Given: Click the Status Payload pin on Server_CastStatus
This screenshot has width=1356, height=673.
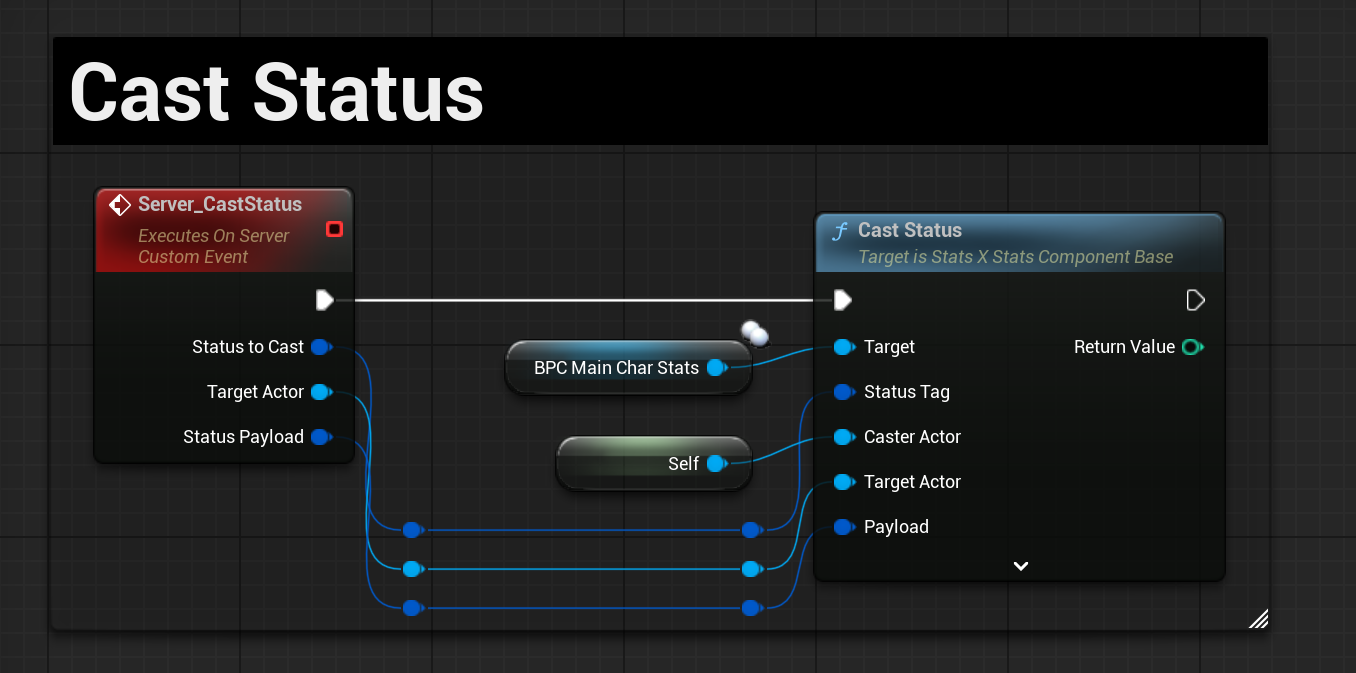Looking at the screenshot, I should coord(321,437).
